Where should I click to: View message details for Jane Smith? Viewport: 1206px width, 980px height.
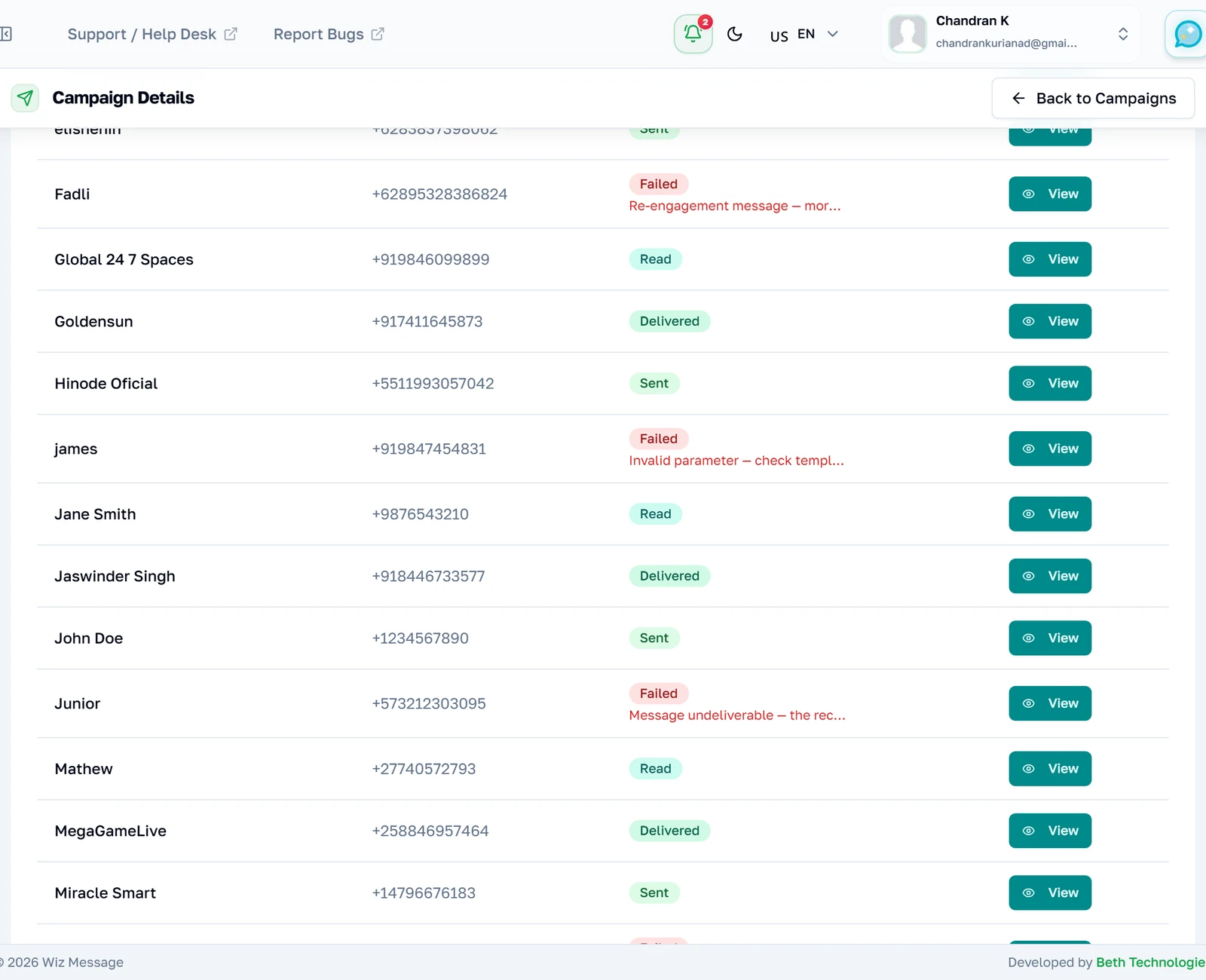(x=1050, y=514)
